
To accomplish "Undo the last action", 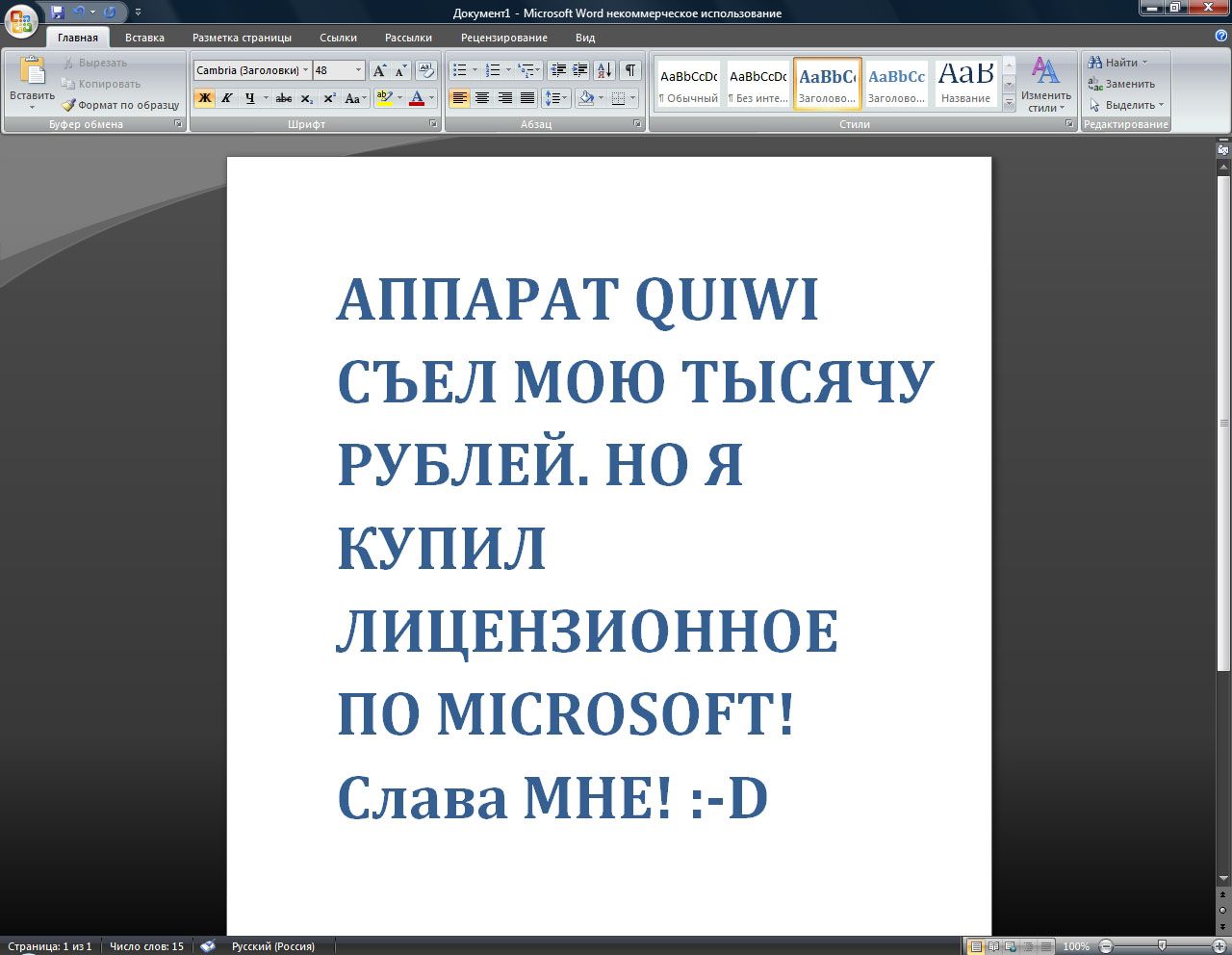I will [79, 13].
